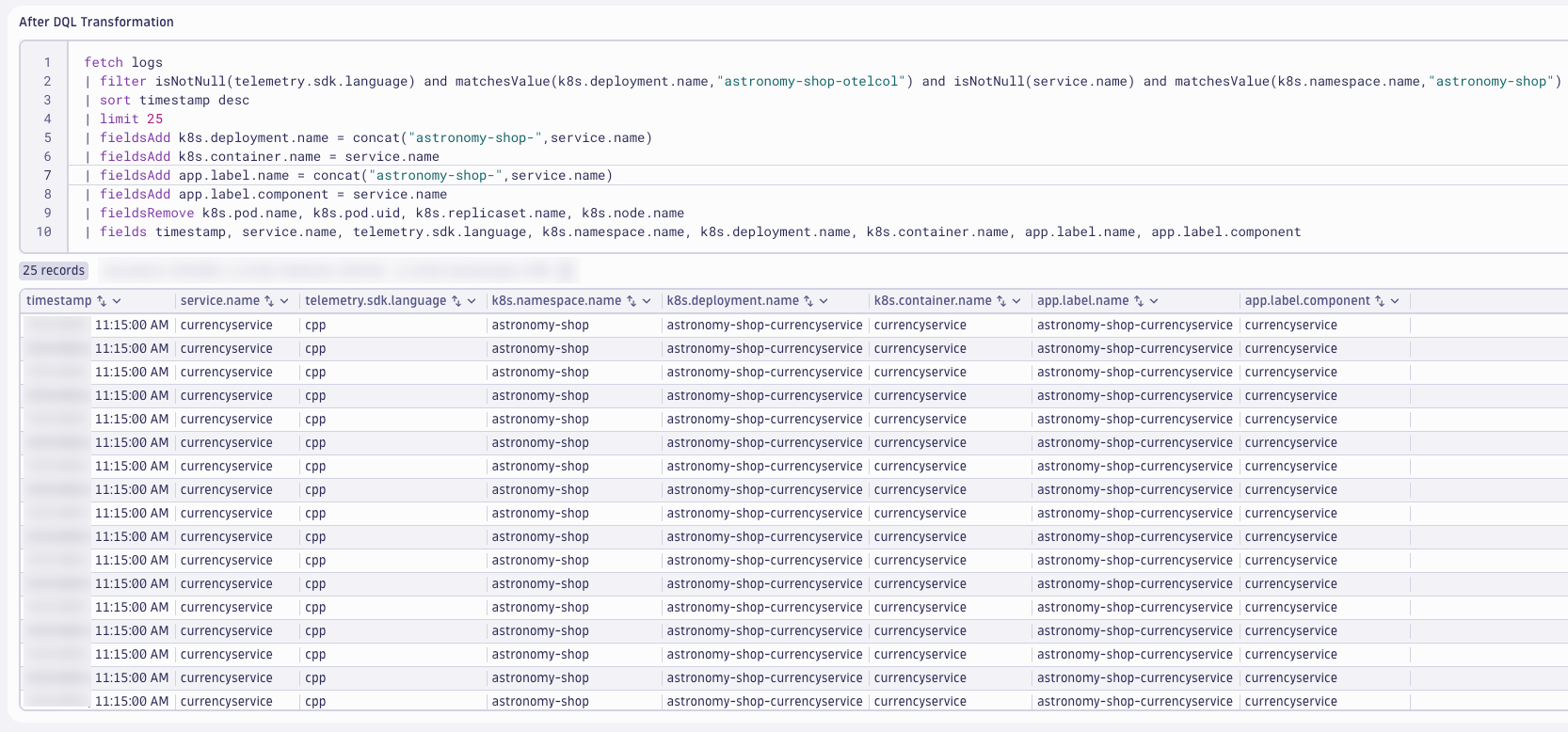Image resolution: width=1568 pixels, height=732 pixels.
Task: Click fieldsAdd k8s.deployment.name code line
Action: click(368, 137)
